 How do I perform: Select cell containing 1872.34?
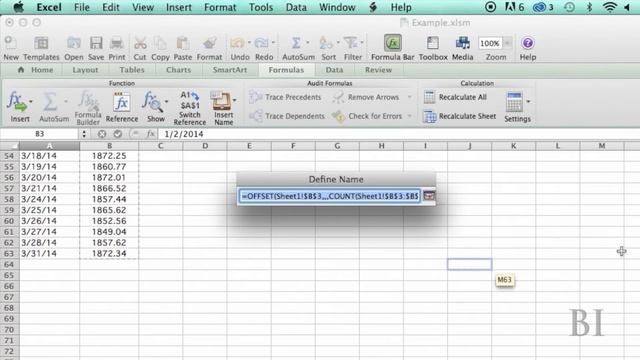pyautogui.click(x=109, y=253)
